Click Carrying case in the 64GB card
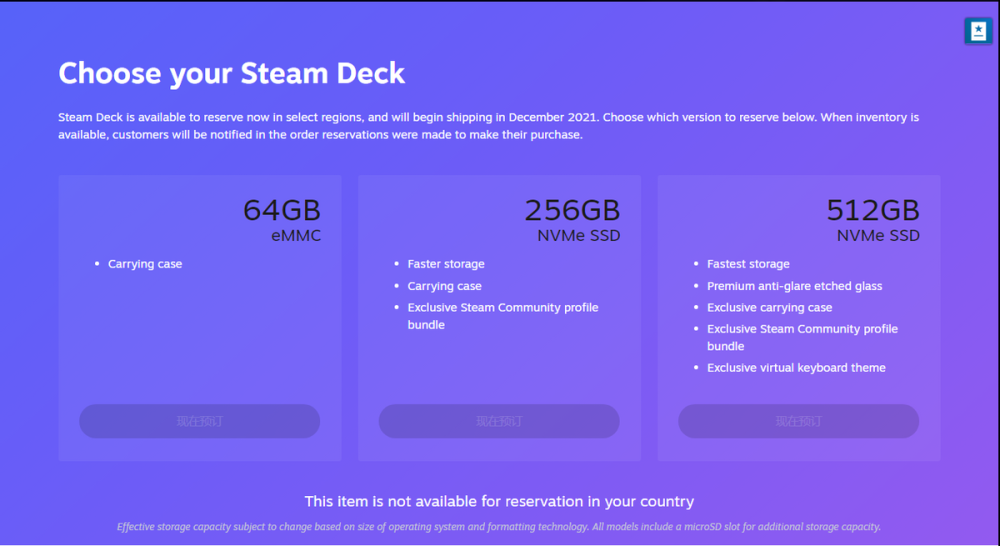The width and height of the screenshot is (1000, 546). [145, 264]
